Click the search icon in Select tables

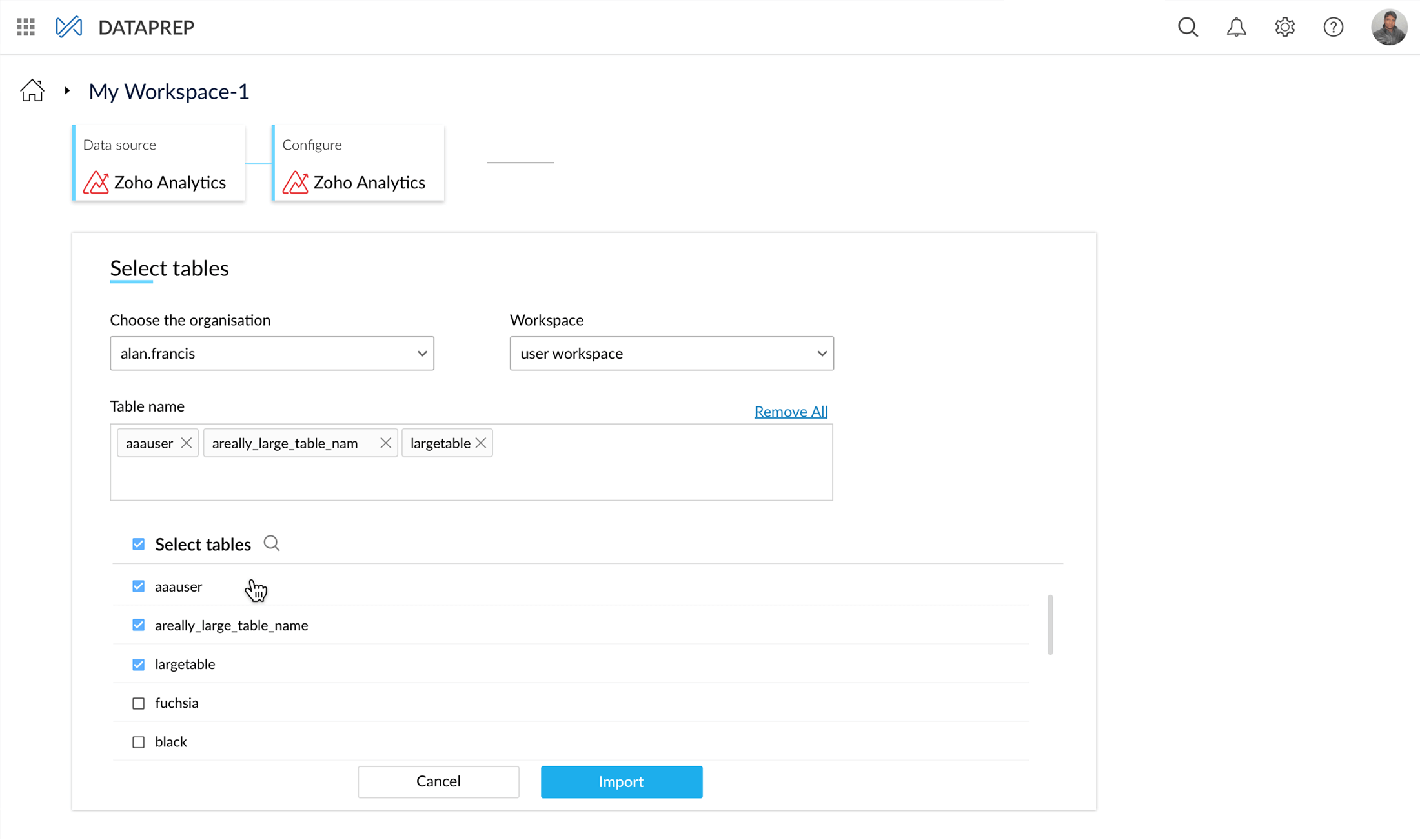pos(271,544)
